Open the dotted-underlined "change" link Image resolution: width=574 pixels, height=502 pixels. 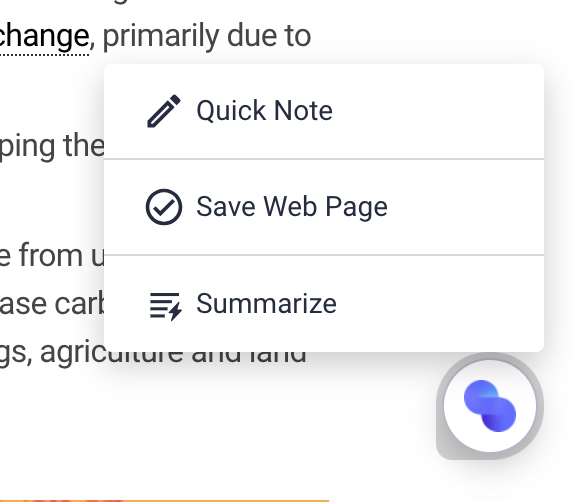44,37
